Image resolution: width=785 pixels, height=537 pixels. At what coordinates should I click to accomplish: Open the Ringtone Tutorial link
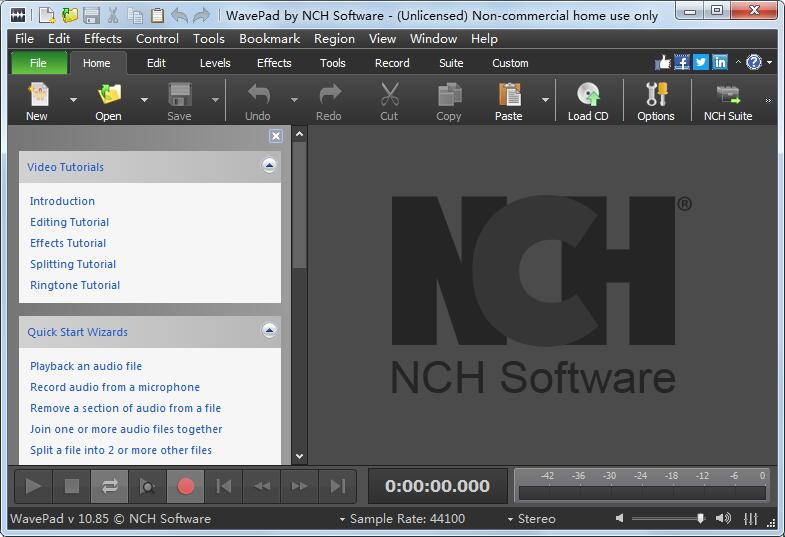pos(75,285)
